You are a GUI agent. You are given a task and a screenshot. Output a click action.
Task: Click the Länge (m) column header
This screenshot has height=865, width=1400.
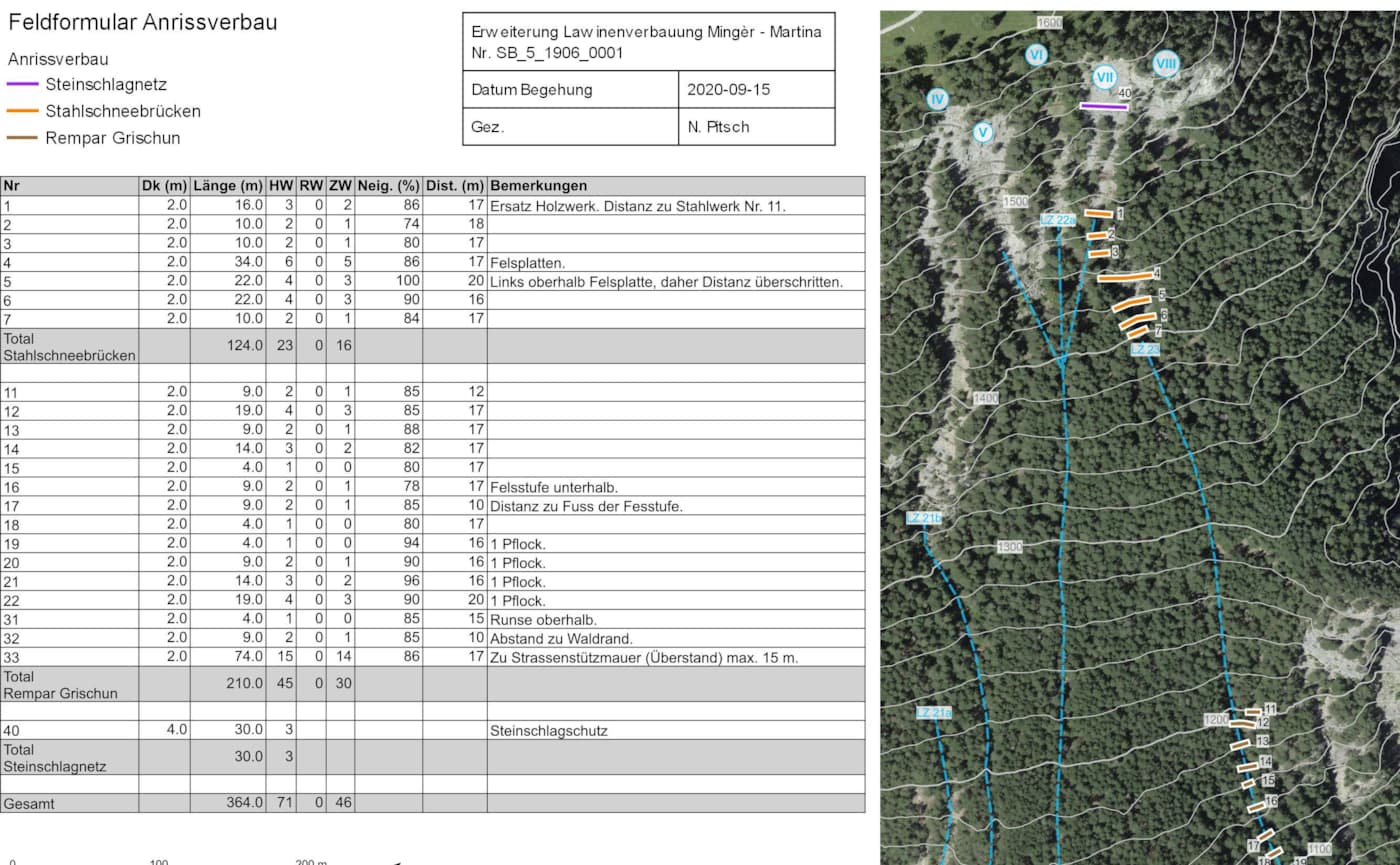pyautogui.click(x=227, y=186)
